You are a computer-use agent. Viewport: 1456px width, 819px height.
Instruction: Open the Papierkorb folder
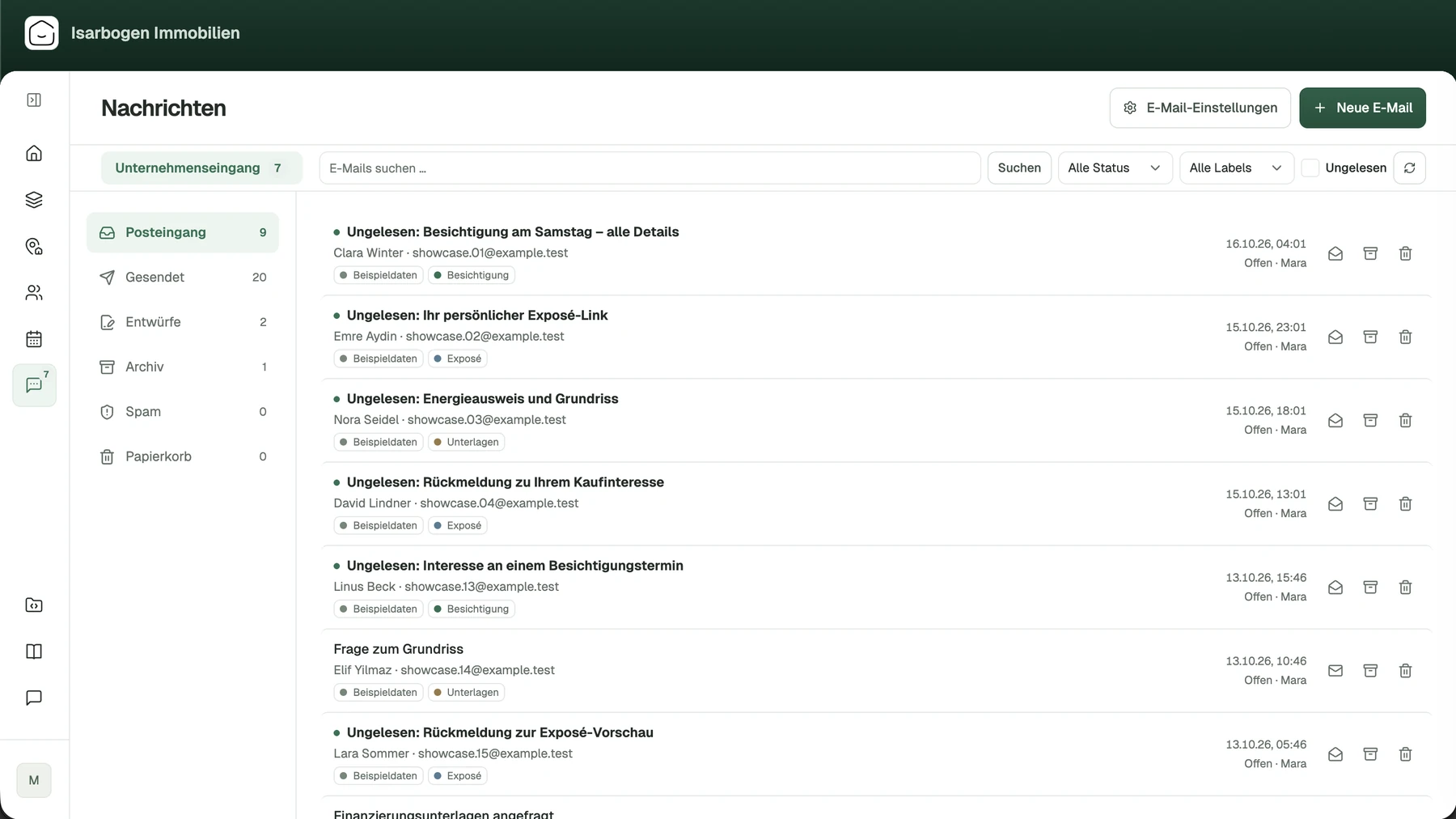pos(183,456)
